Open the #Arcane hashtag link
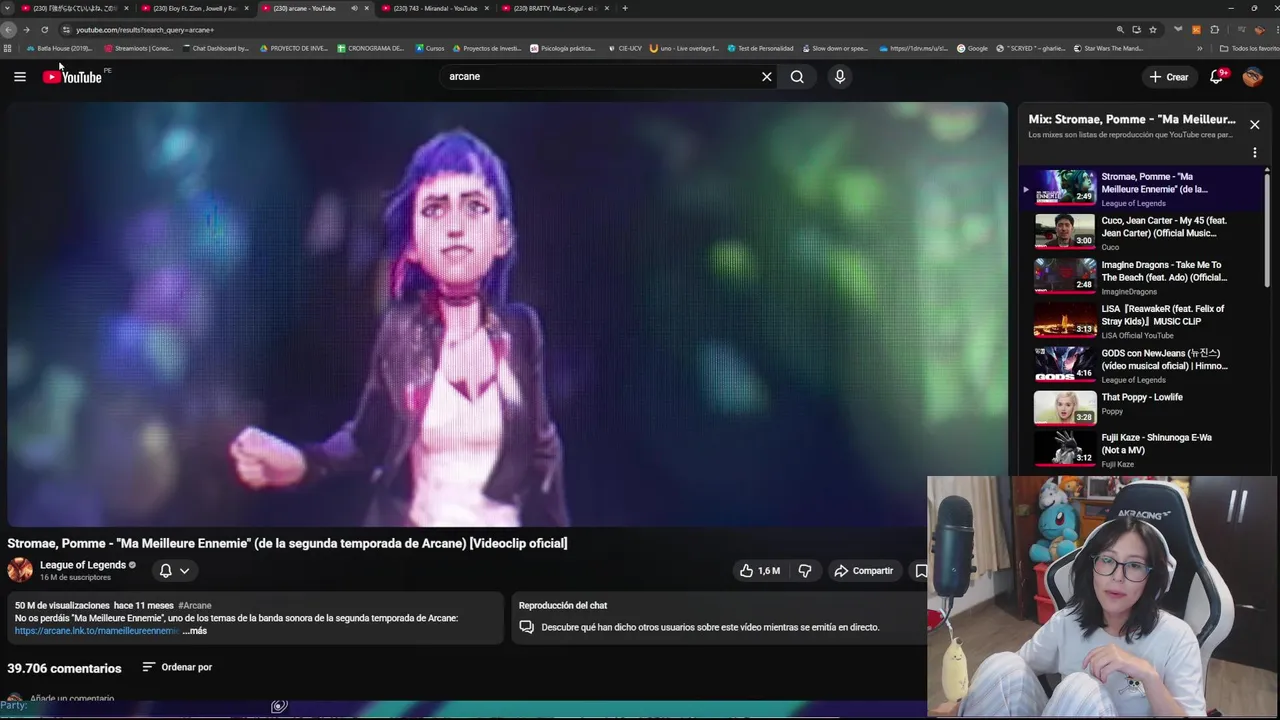The height and width of the screenshot is (720, 1280). point(195,605)
